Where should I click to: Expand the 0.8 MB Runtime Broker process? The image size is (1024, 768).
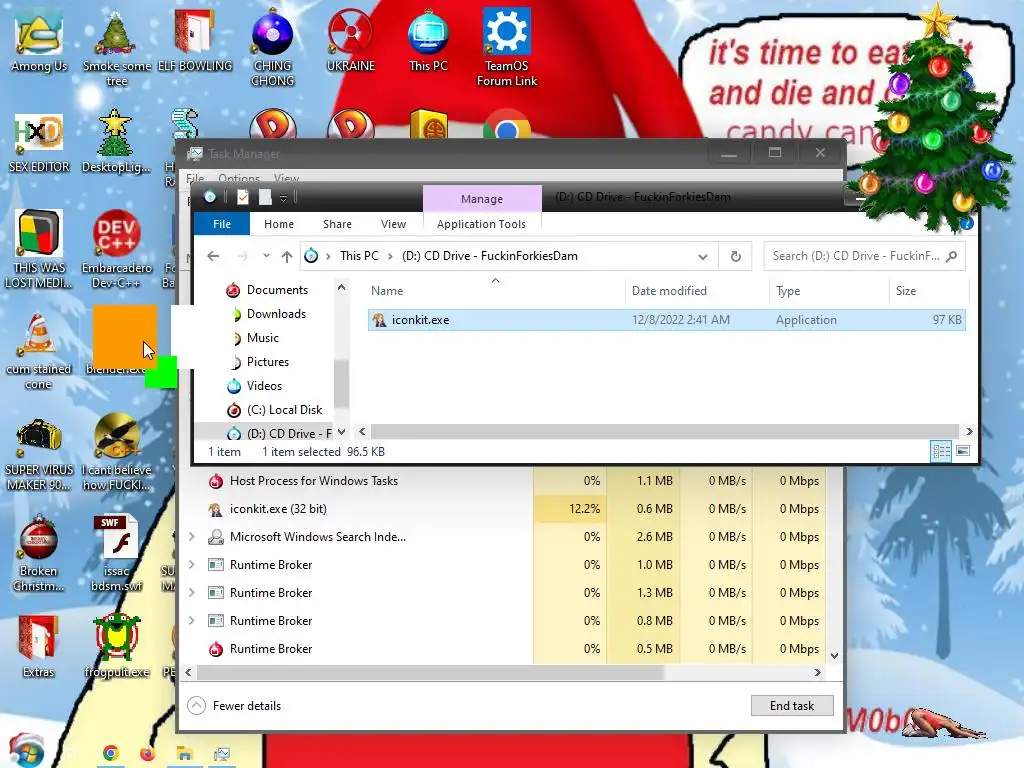pos(192,621)
